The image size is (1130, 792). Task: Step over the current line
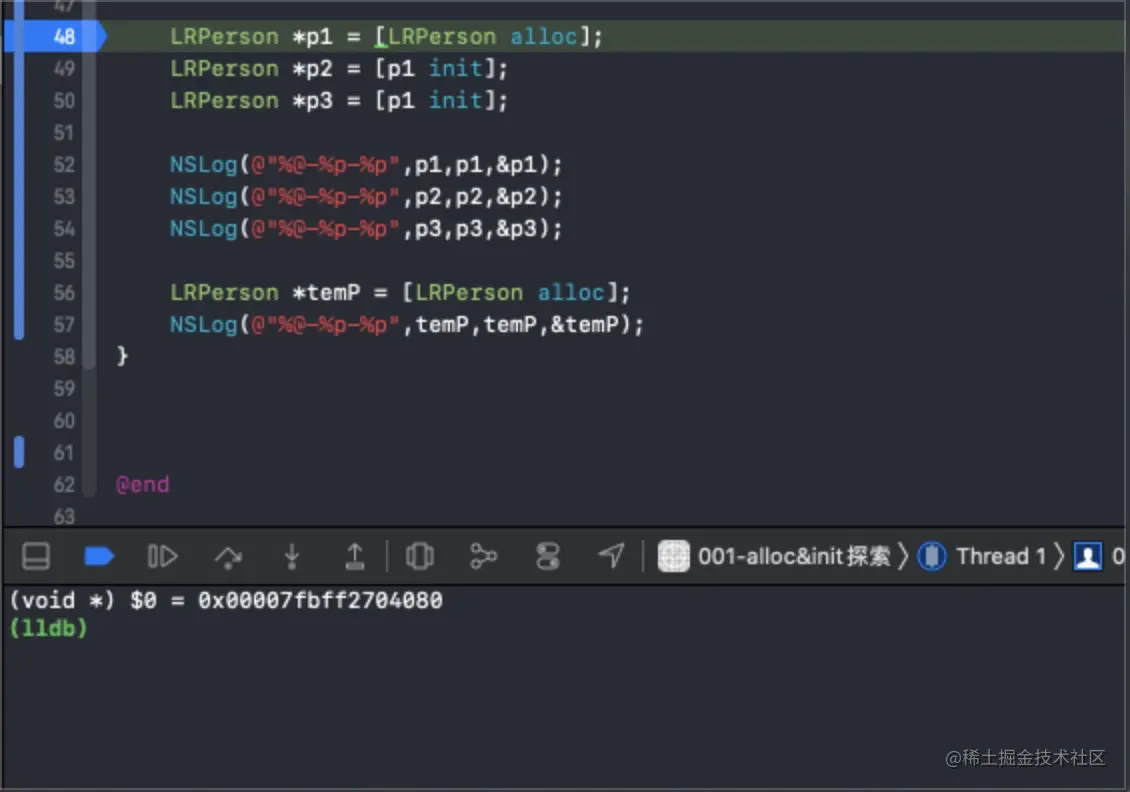228,556
